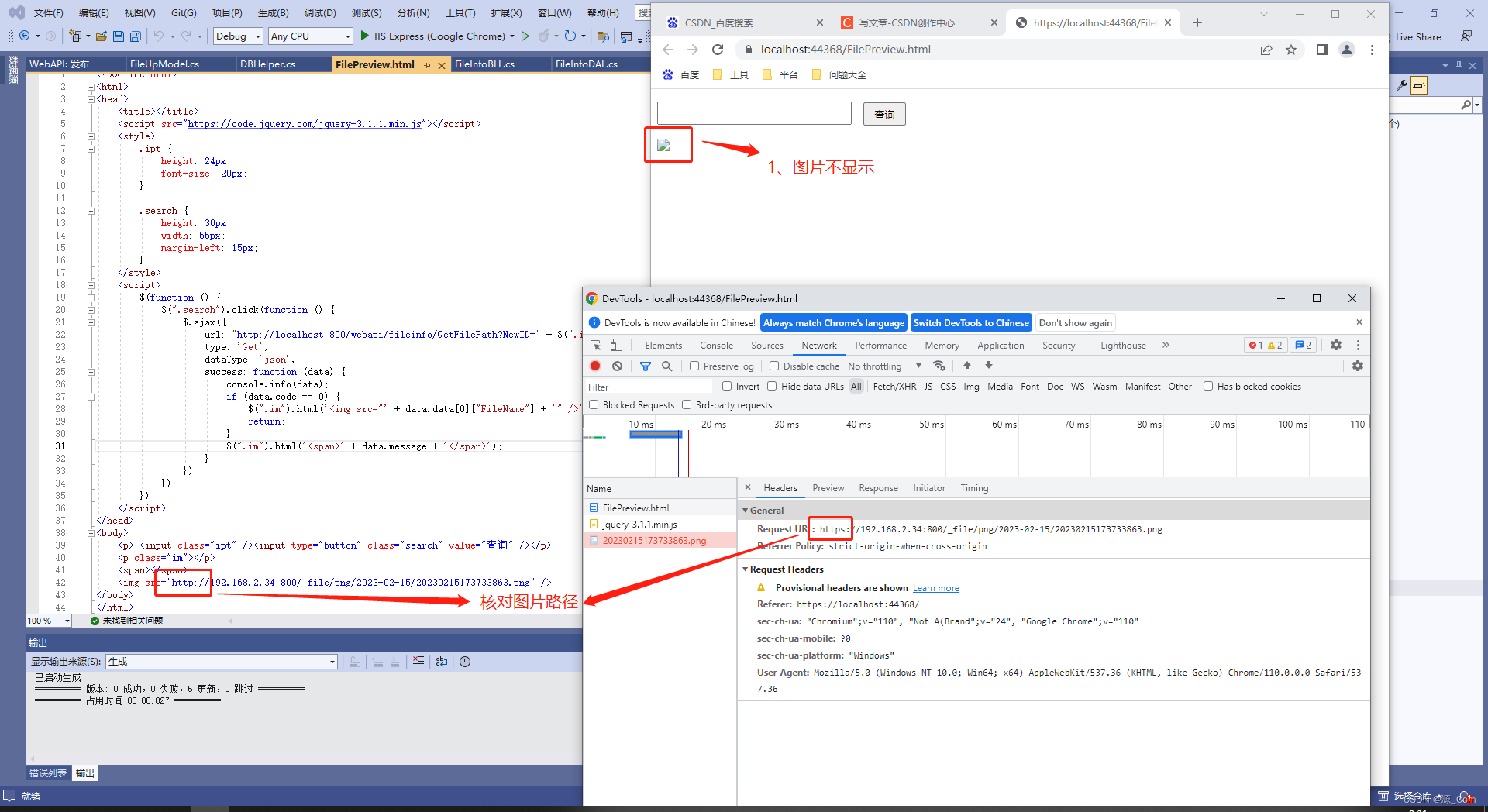Viewport: 1488px width, 812px height.
Task: Tick 3rd-party requests checkbox
Action: click(687, 404)
